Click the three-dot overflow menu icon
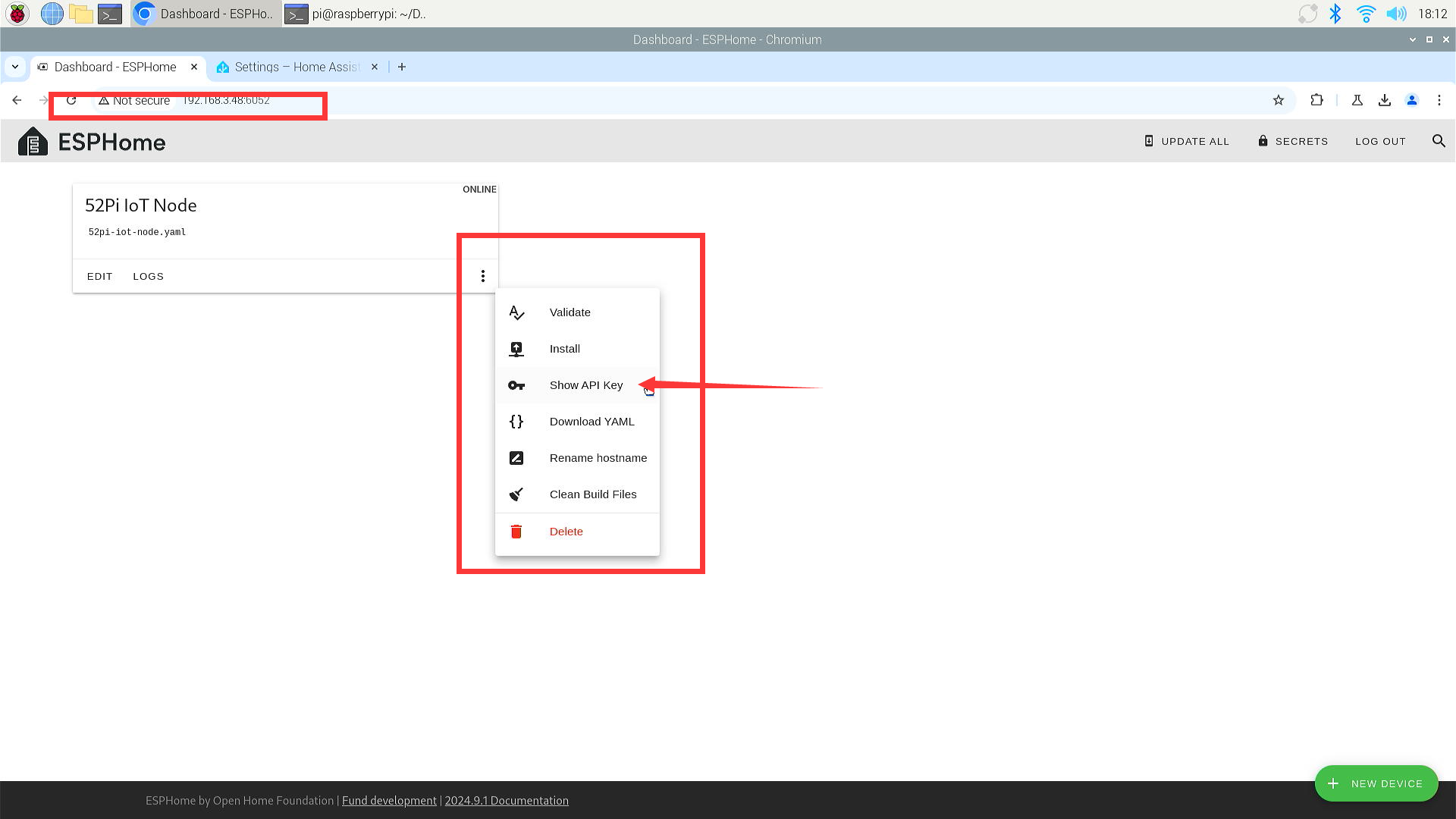1456x819 pixels. [x=483, y=276]
